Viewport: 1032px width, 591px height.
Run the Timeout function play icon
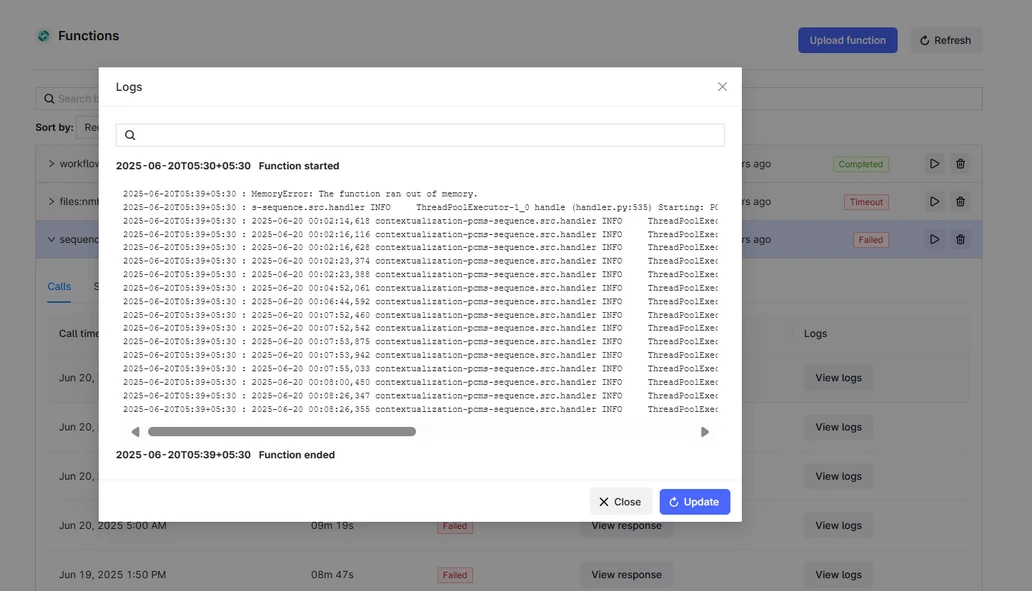[934, 202]
